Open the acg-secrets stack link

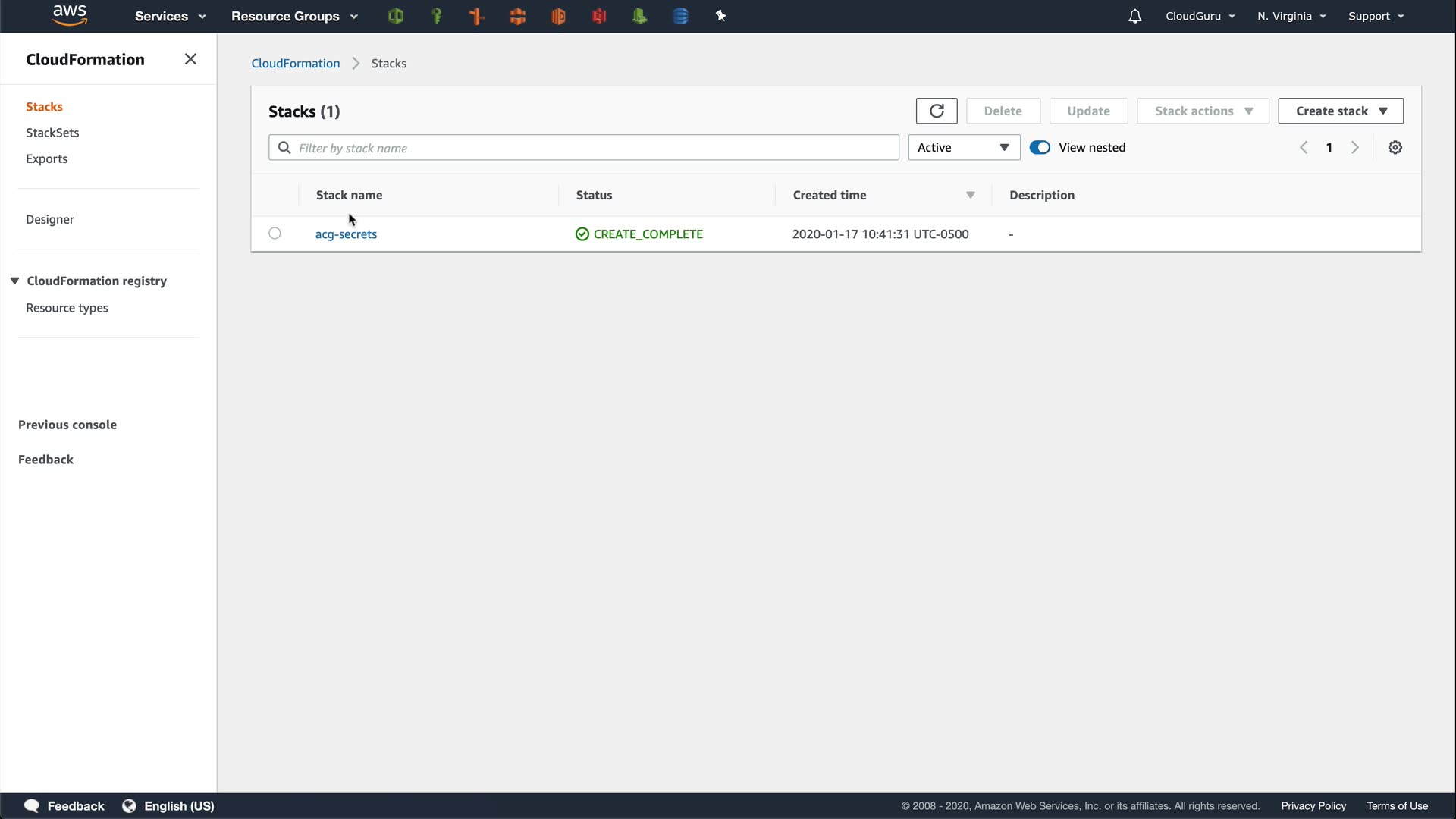pos(346,234)
